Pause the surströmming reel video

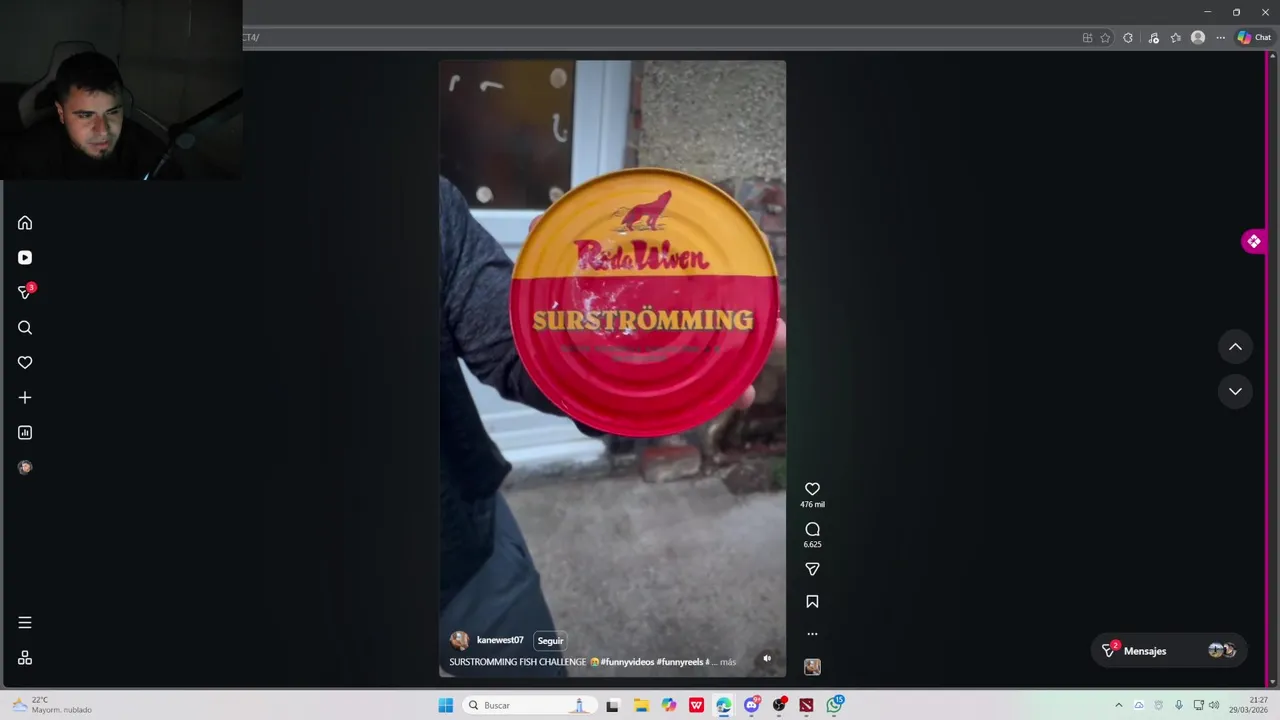tap(612, 368)
